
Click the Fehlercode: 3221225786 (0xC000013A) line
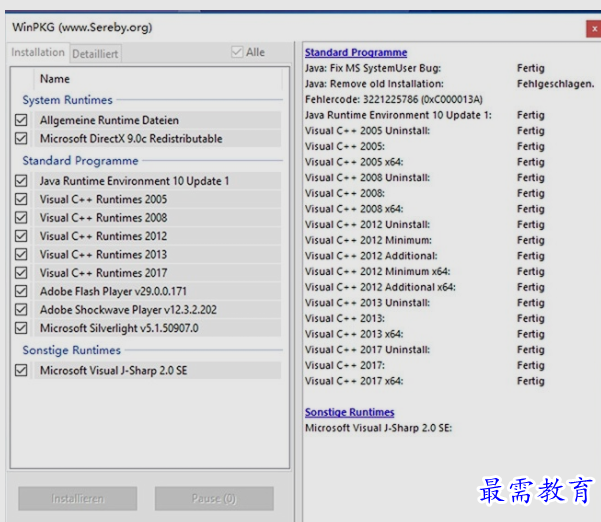(x=394, y=99)
